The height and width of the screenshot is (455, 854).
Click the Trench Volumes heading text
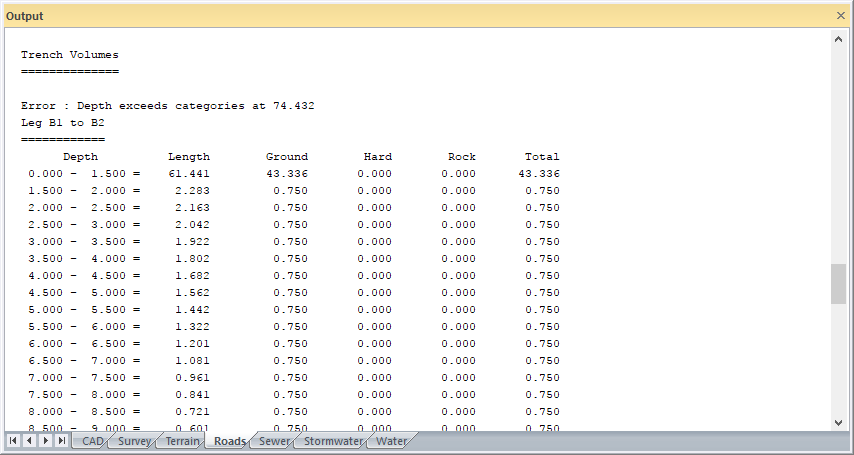tap(69, 55)
